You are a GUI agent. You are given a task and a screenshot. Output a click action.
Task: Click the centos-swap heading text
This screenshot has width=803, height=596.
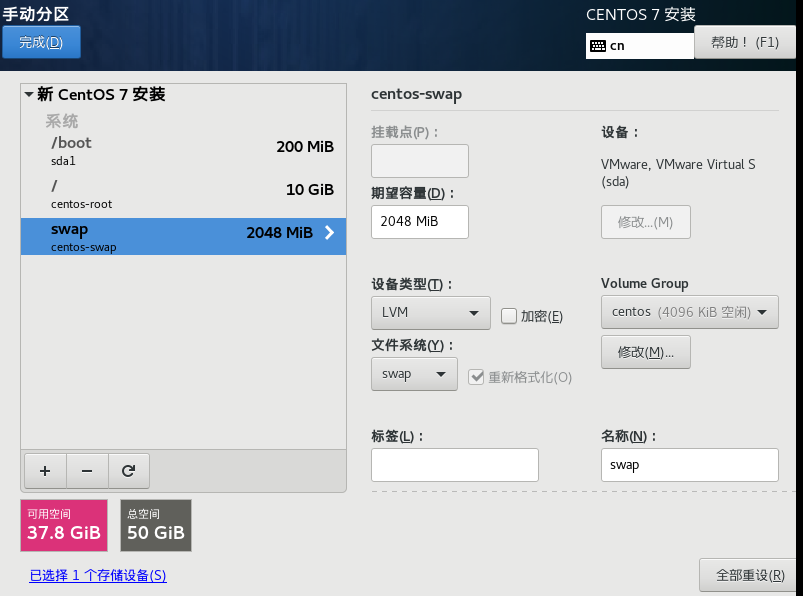(x=416, y=95)
